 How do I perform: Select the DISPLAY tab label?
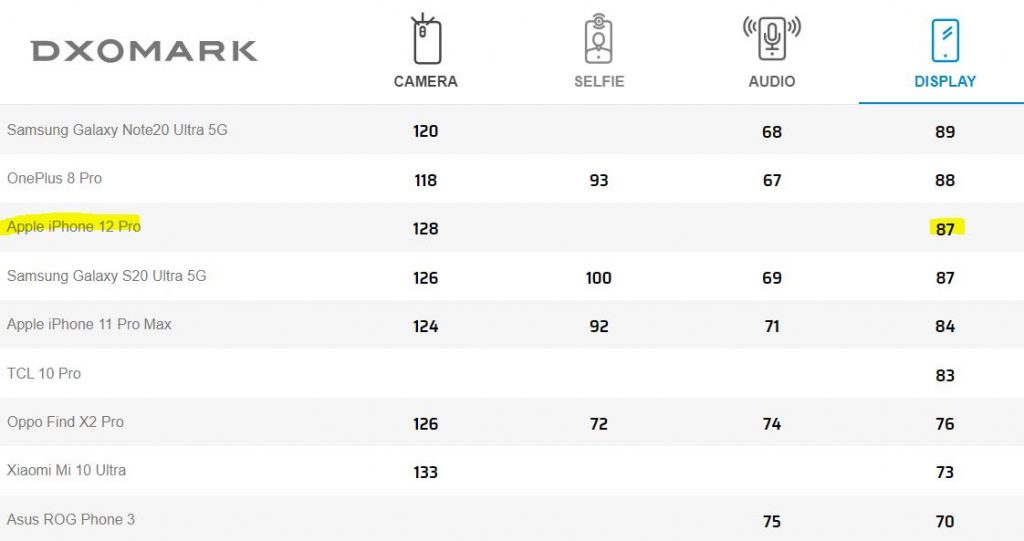pos(945,82)
